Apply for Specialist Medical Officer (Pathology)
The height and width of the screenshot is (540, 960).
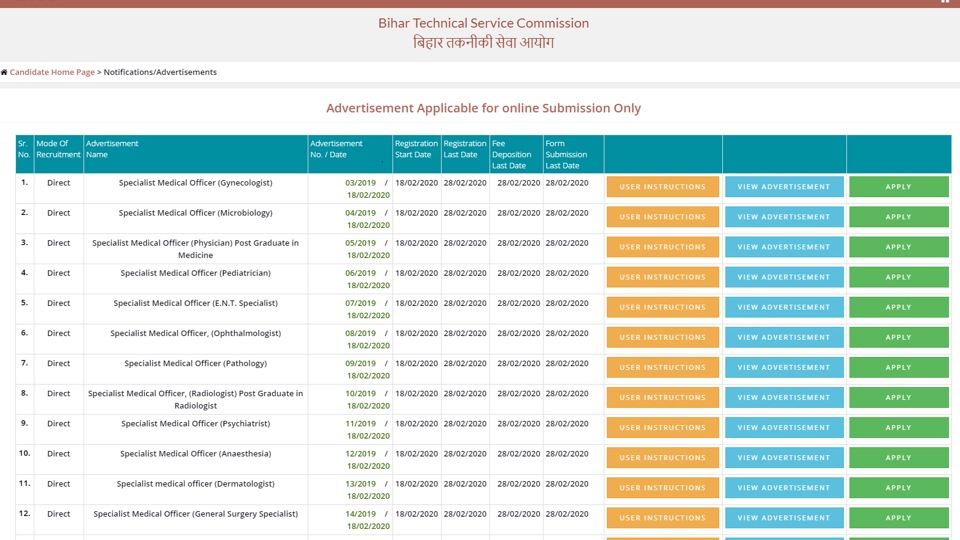tap(898, 367)
